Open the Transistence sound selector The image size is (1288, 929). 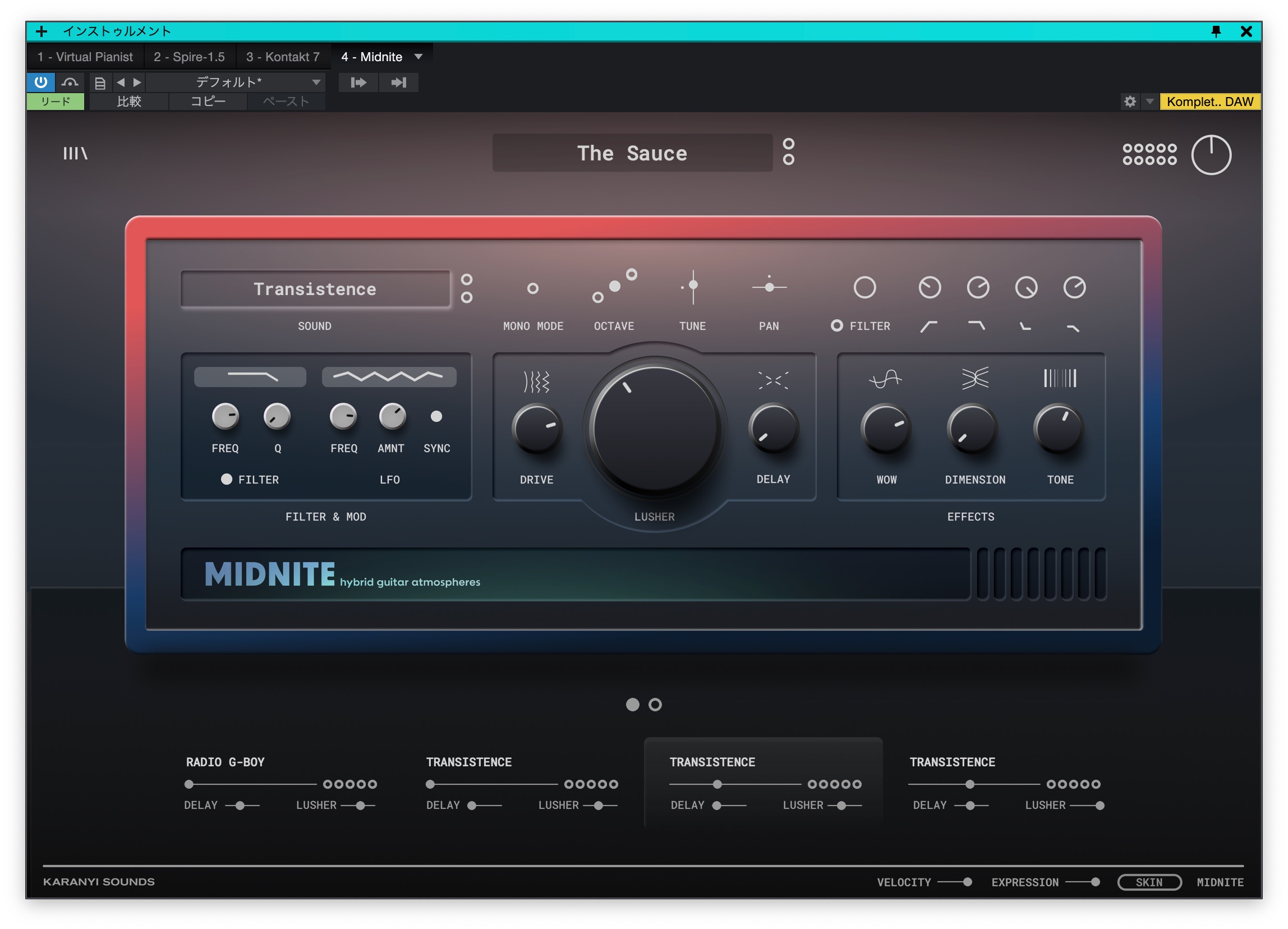click(x=315, y=289)
